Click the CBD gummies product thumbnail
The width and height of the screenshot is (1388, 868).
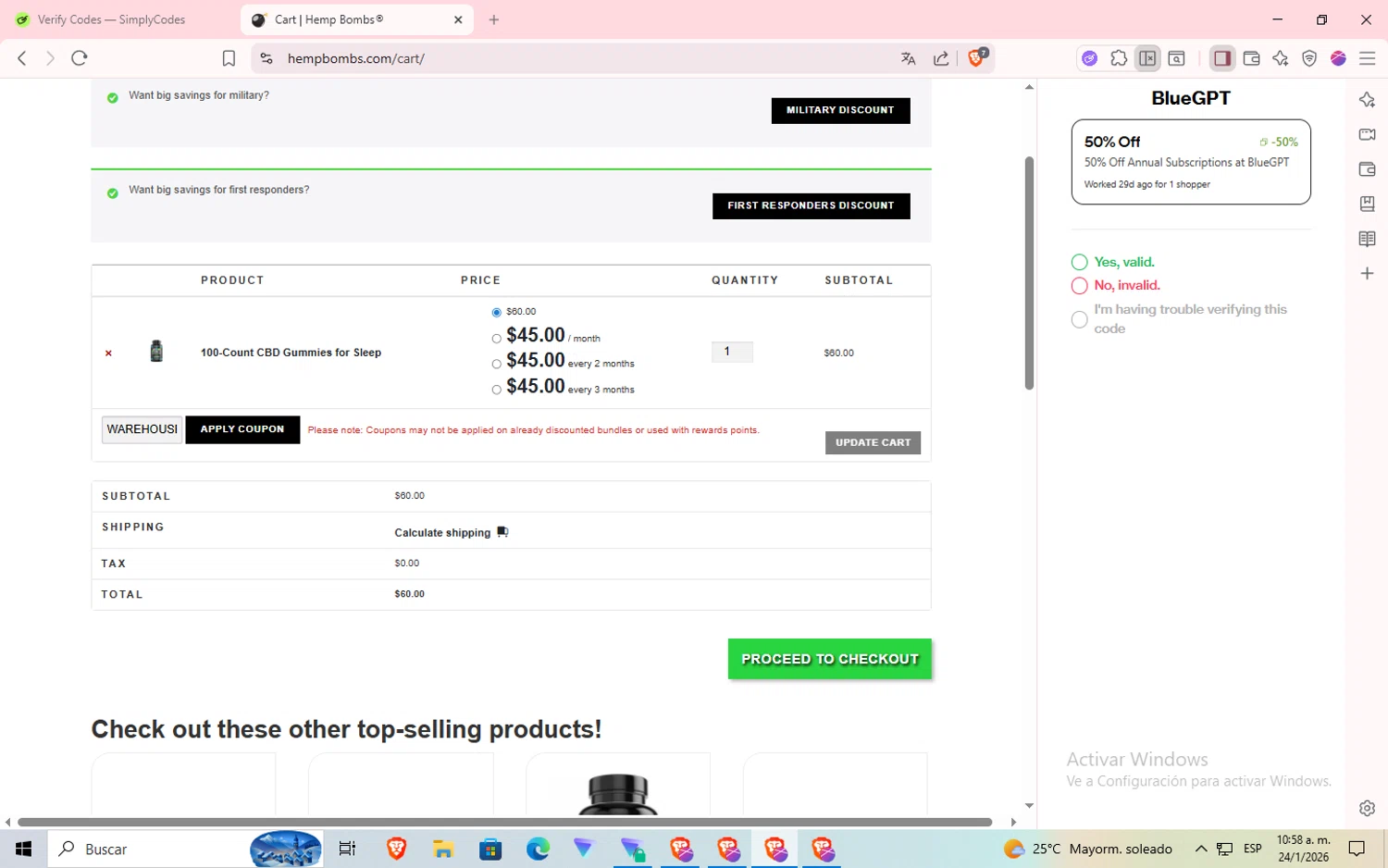[156, 352]
